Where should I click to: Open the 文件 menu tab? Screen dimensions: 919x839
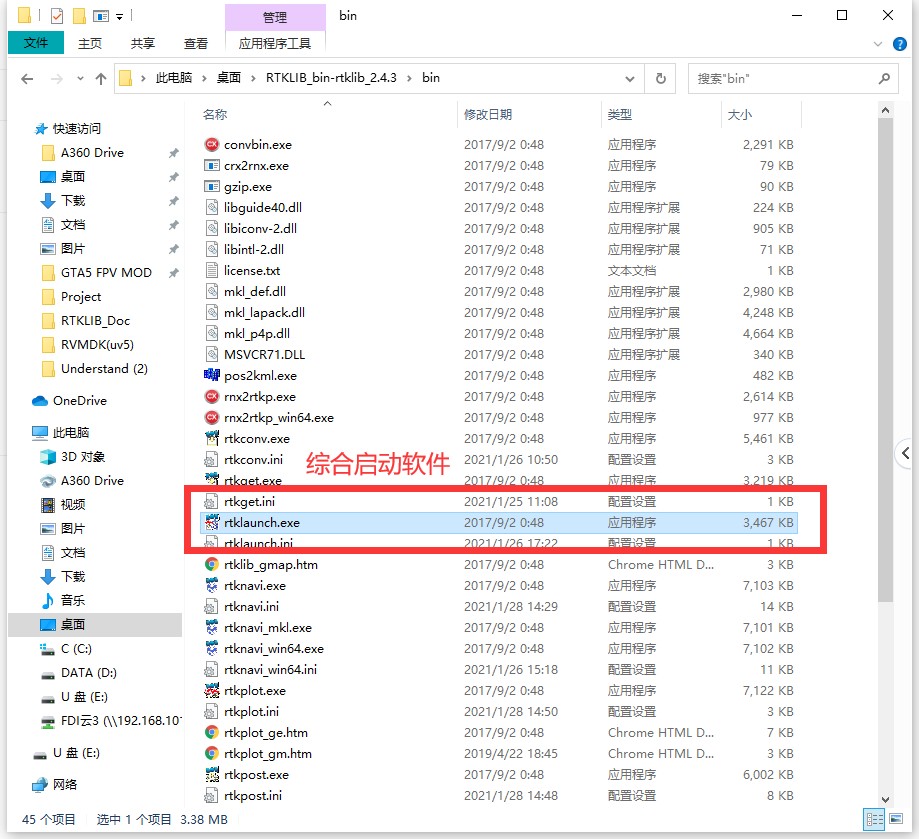36,43
